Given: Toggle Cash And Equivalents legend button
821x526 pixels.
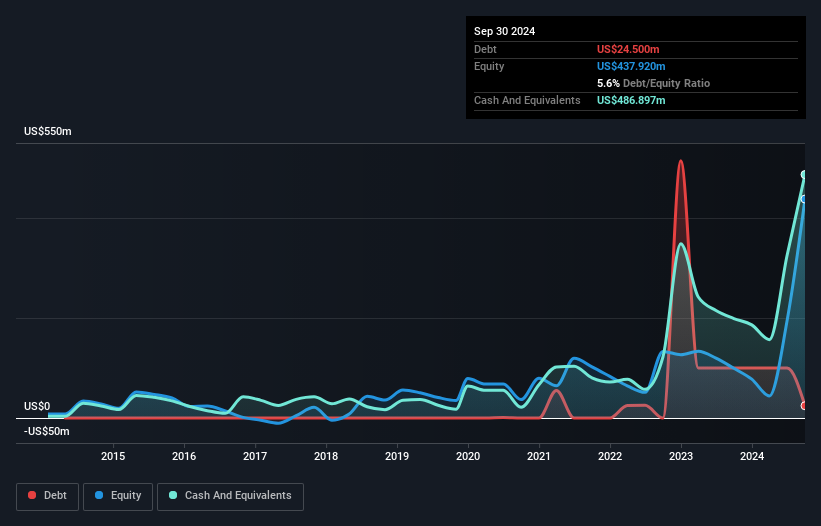Looking at the screenshot, I should tap(230, 496).
